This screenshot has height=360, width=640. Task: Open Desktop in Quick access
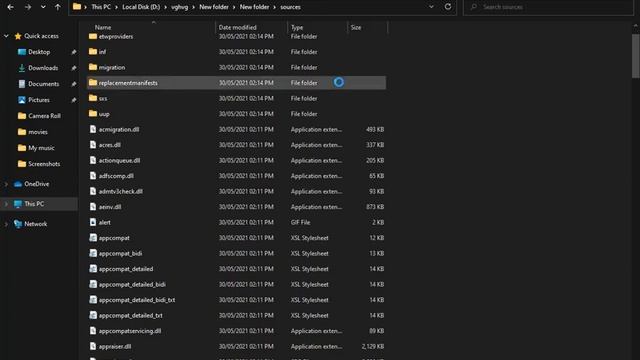[39, 52]
